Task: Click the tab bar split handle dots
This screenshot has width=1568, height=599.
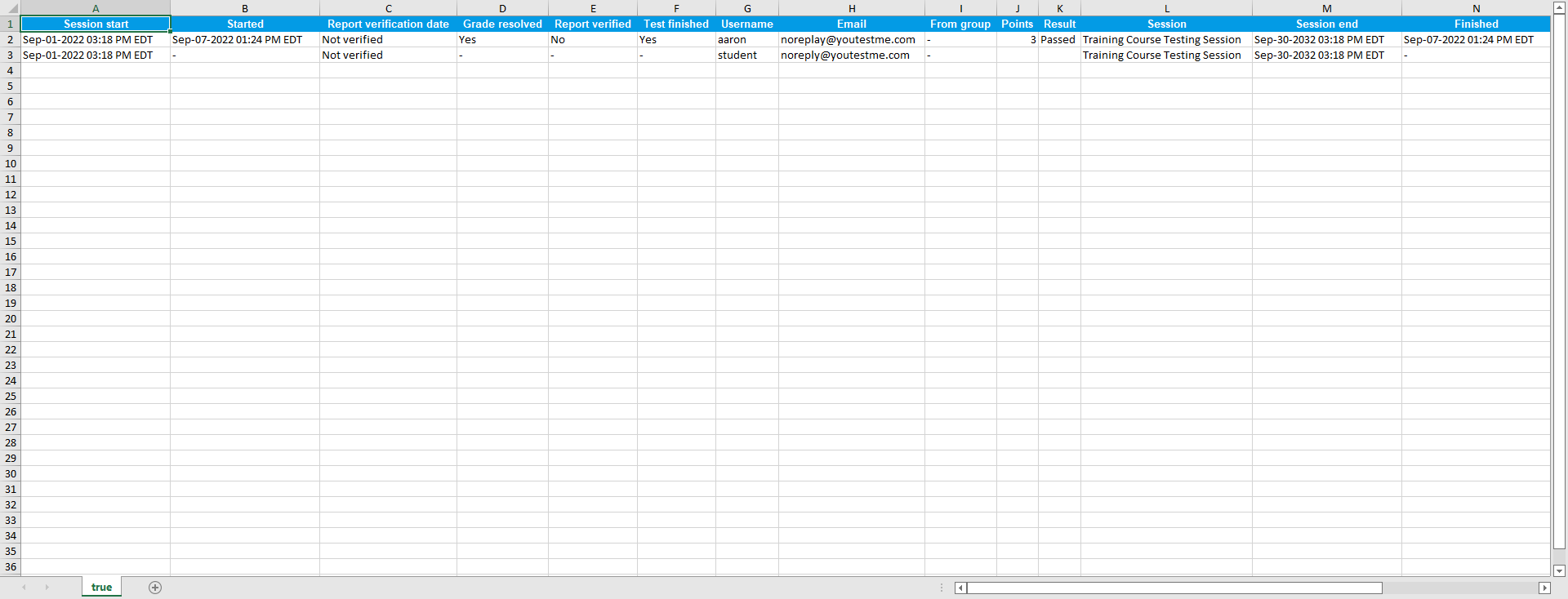Action: (x=942, y=588)
